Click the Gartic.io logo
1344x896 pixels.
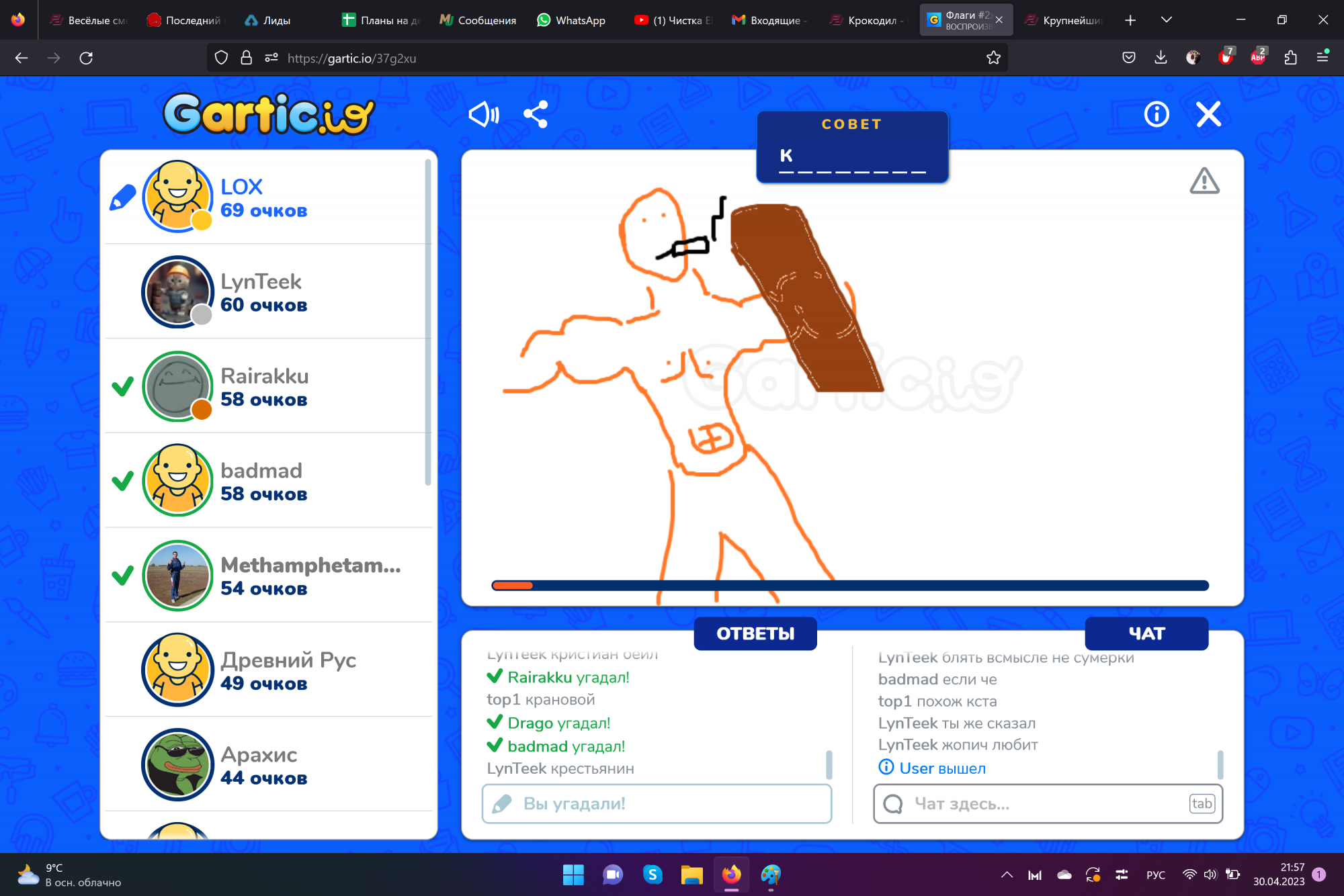tap(267, 116)
